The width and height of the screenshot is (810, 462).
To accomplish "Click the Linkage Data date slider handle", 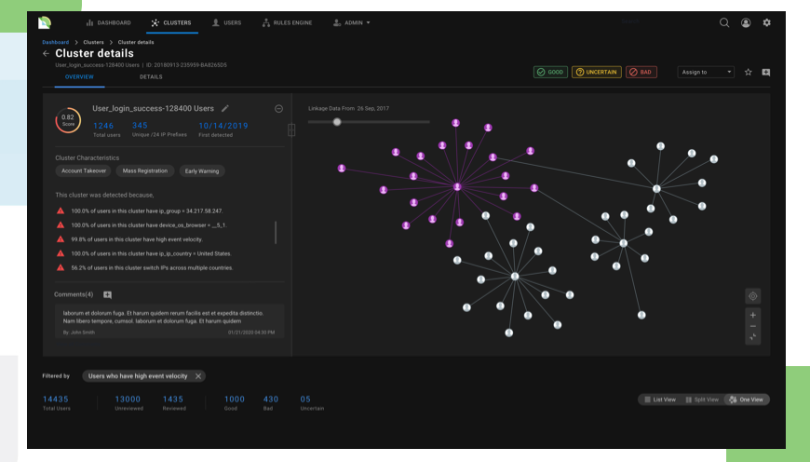I will coord(337,122).
